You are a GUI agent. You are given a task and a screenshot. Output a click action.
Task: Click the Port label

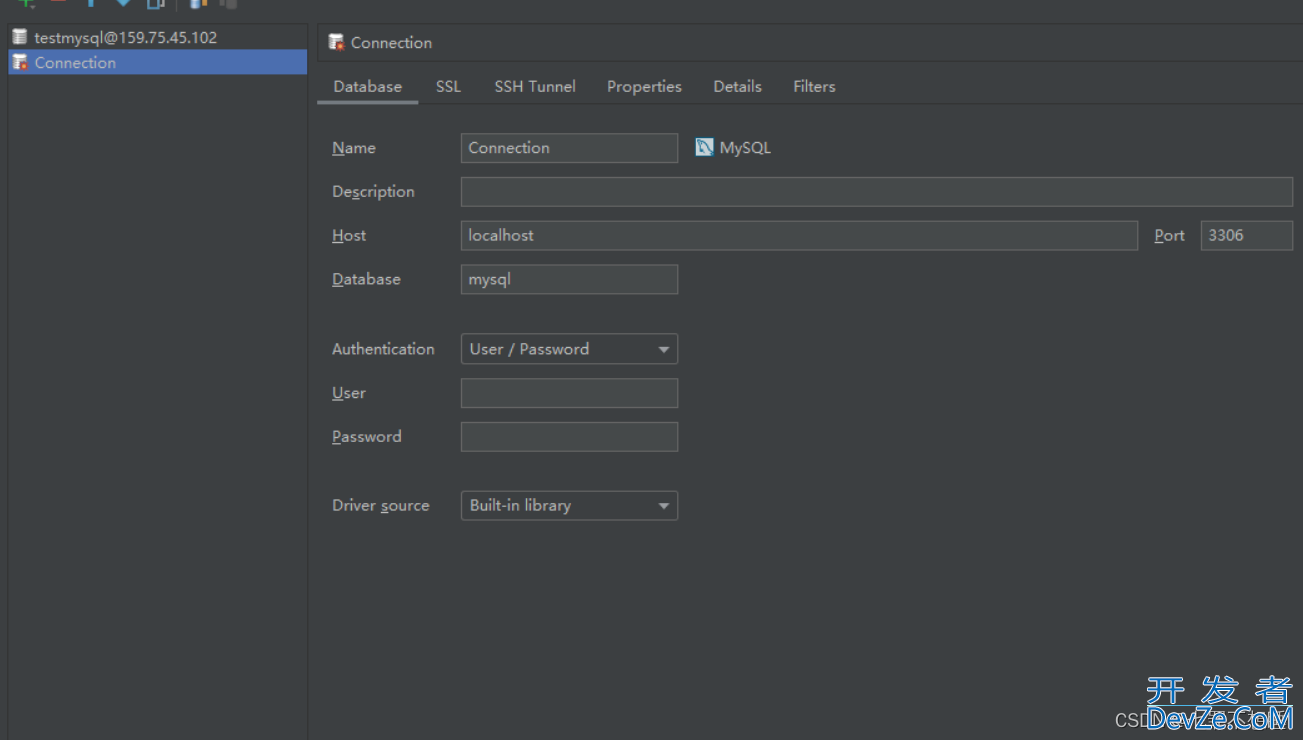(x=1169, y=236)
